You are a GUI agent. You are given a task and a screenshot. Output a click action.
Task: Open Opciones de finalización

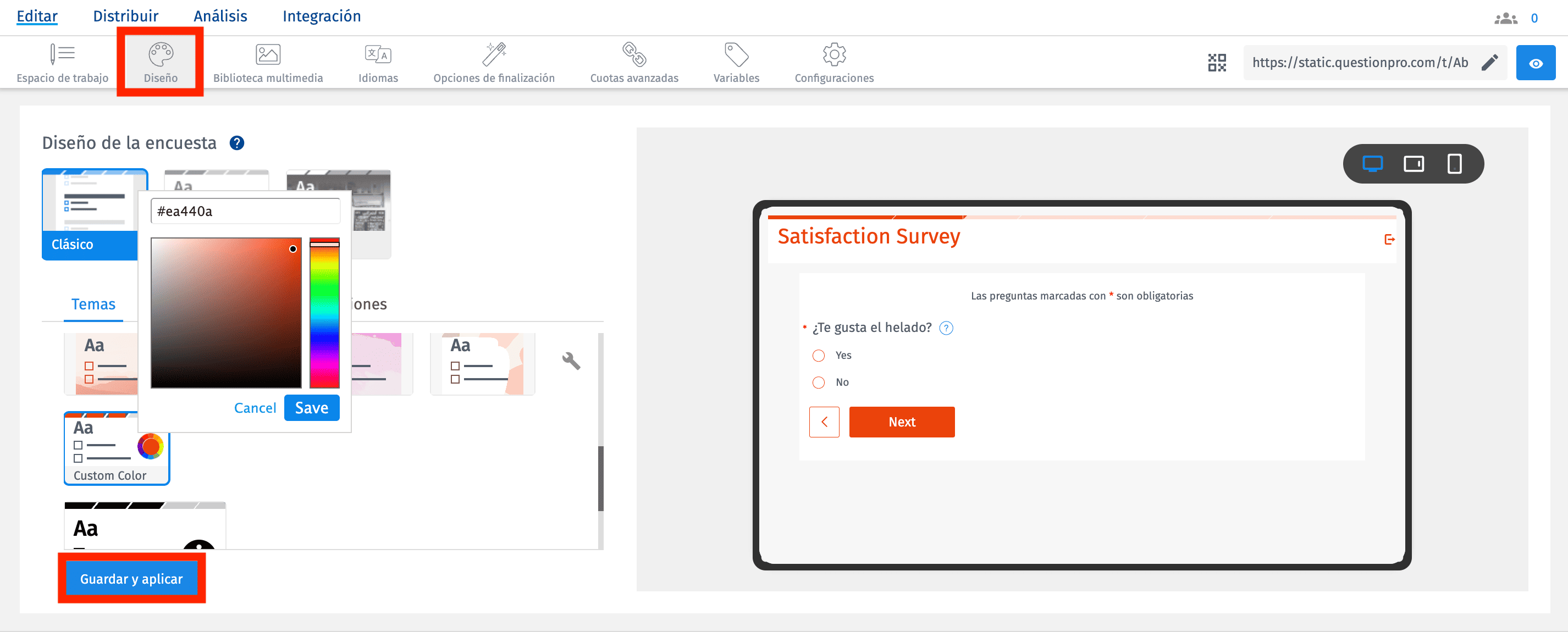[x=494, y=62]
